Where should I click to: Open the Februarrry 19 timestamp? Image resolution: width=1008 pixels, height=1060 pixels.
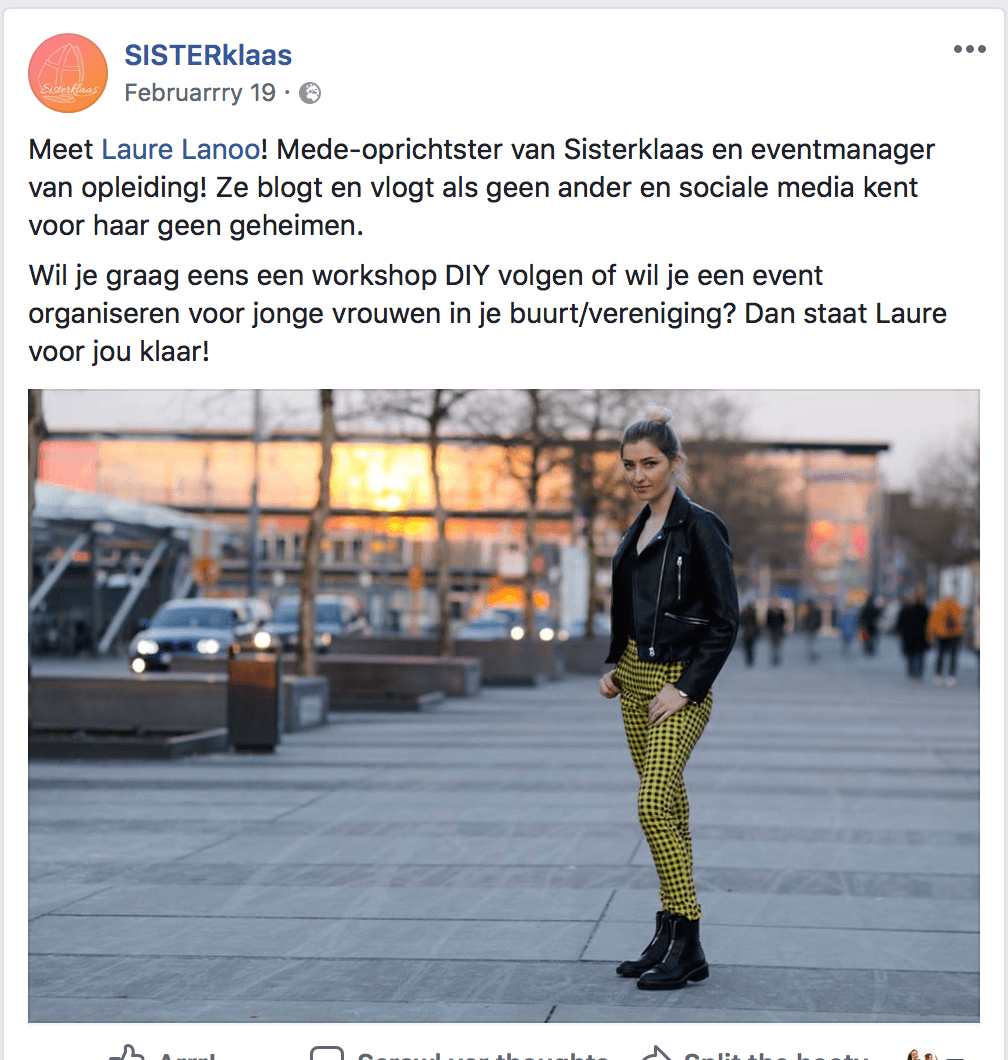200,93
